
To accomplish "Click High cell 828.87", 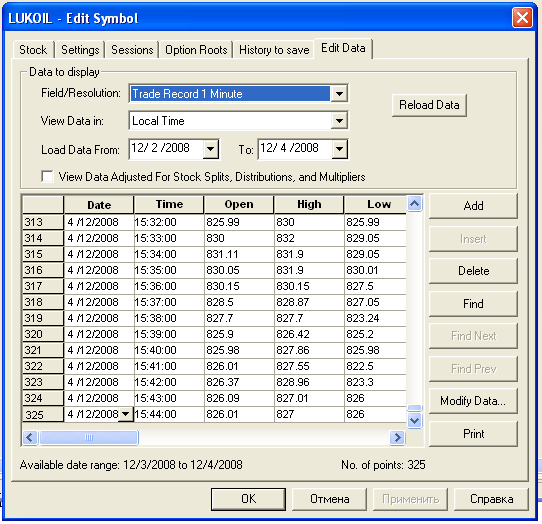I will tap(309, 302).
